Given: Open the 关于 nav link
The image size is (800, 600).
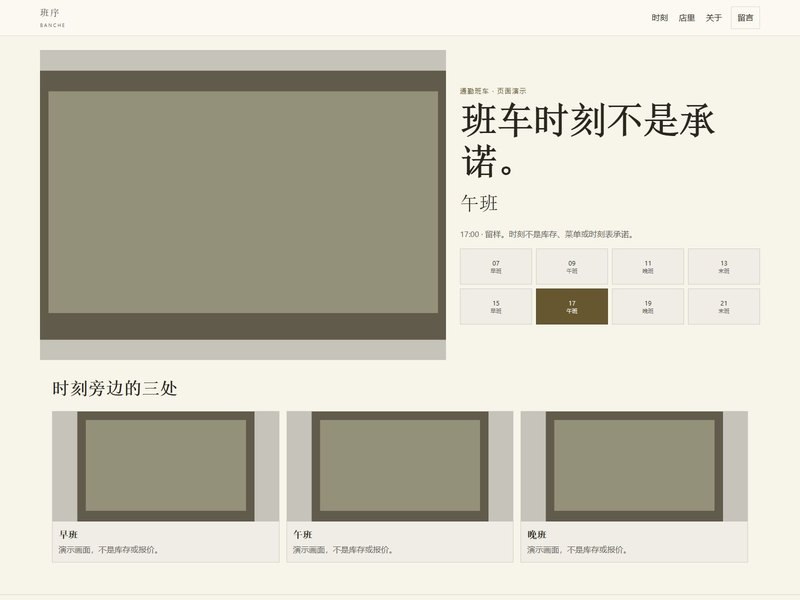Looking at the screenshot, I should pyautogui.click(x=714, y=18).
